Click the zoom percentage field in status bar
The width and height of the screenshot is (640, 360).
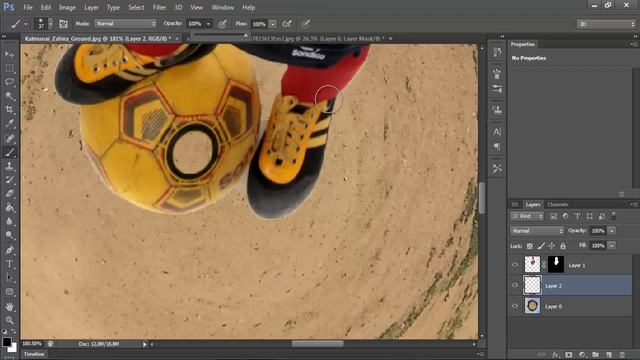32,344
